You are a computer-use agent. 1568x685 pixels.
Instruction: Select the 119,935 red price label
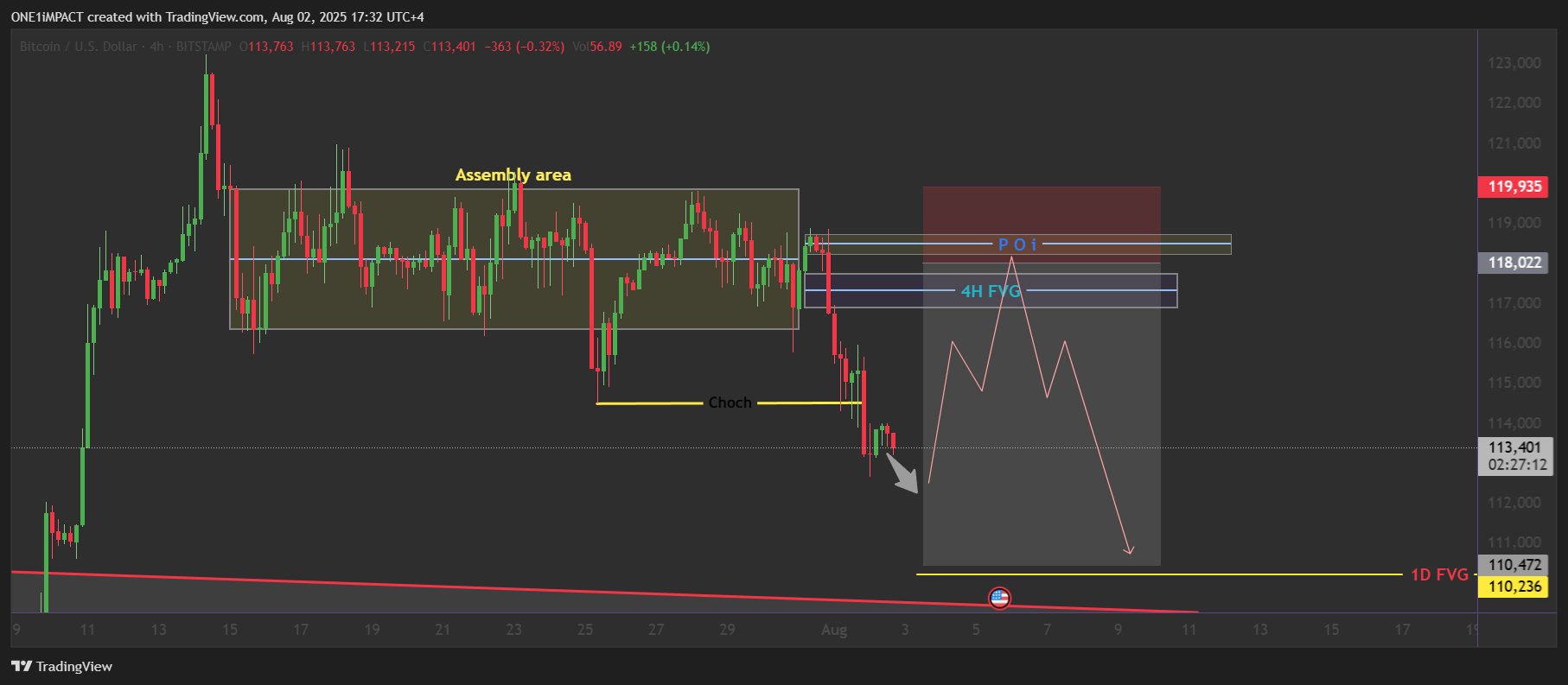pyautogui.click(x=1514, y=187)
